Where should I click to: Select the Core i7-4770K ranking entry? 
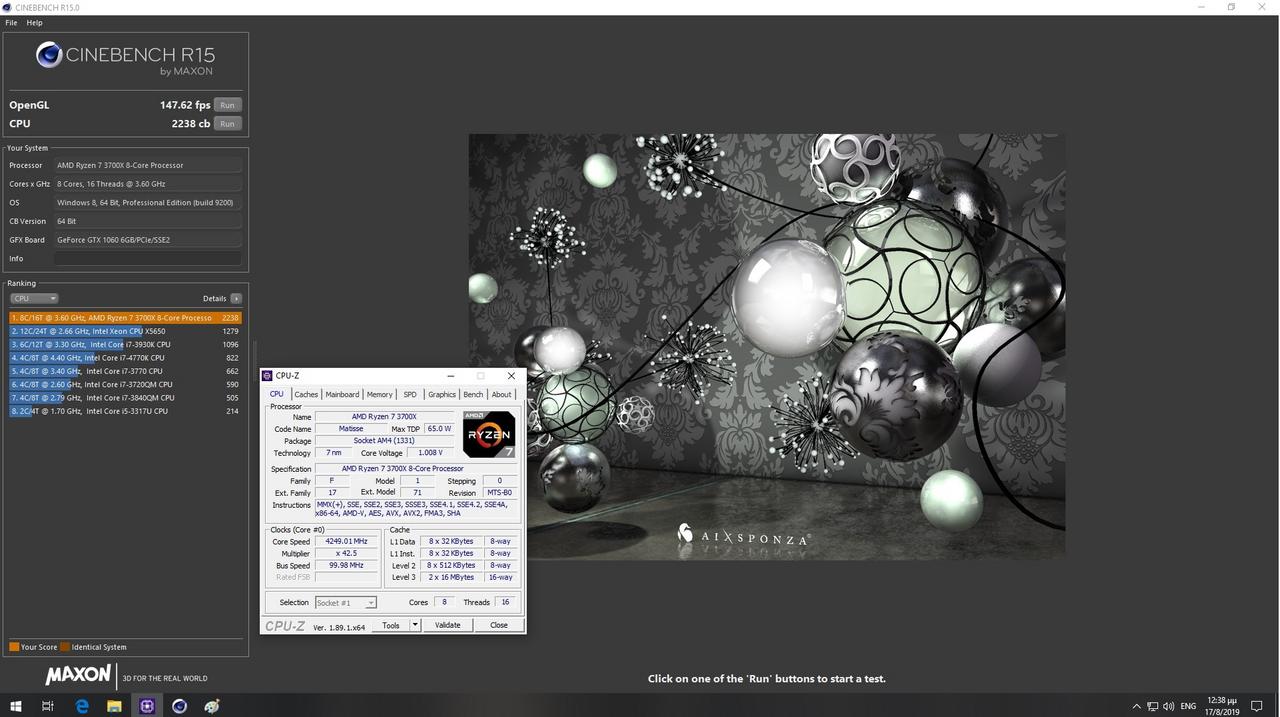coord(125,358)
